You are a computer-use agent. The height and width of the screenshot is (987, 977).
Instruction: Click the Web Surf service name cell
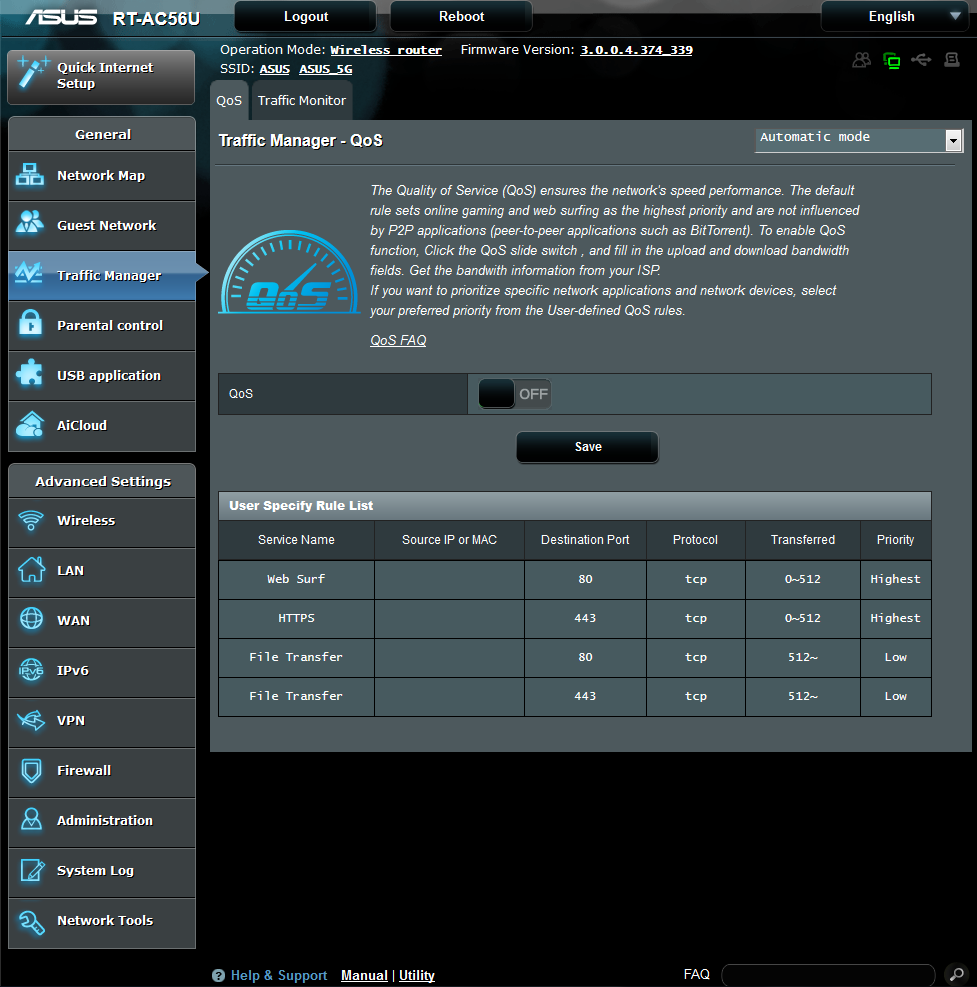296,579
